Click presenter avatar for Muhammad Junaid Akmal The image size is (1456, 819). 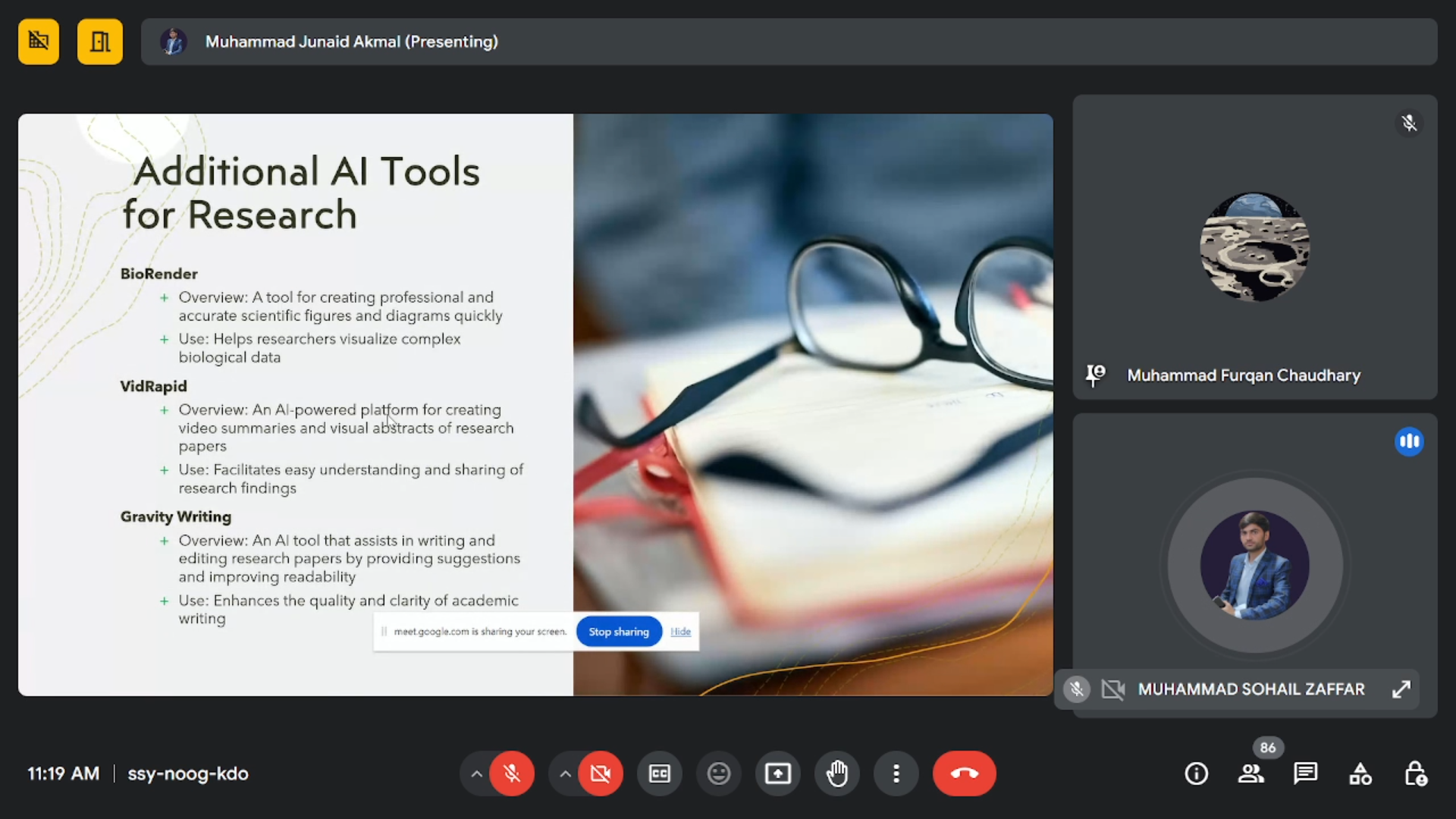pyautogui.click(x=174, y=42)
